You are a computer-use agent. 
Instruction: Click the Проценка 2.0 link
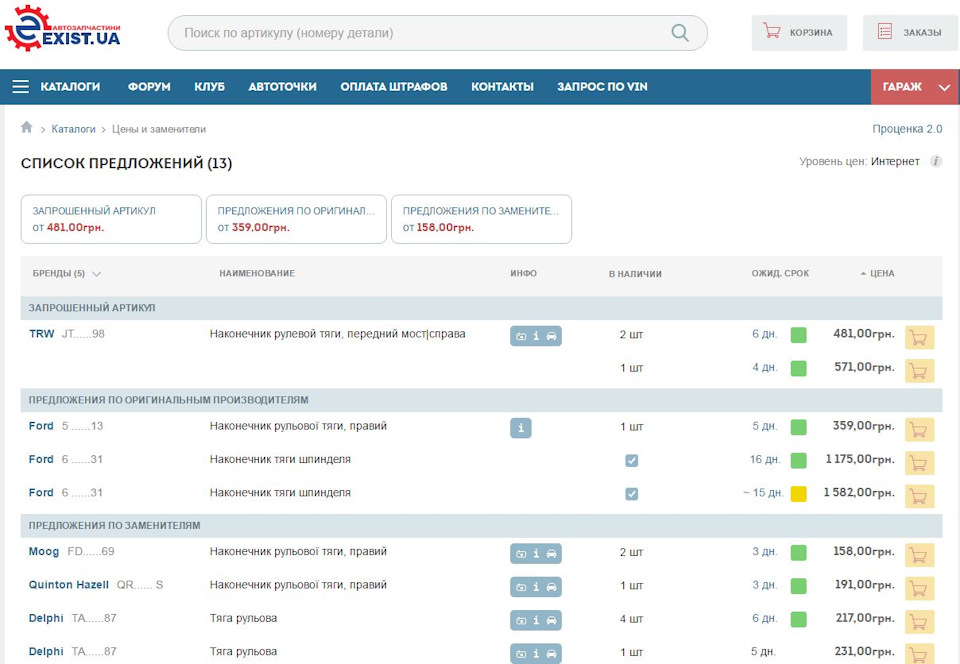pyautogui.click(x=907, y=129)
